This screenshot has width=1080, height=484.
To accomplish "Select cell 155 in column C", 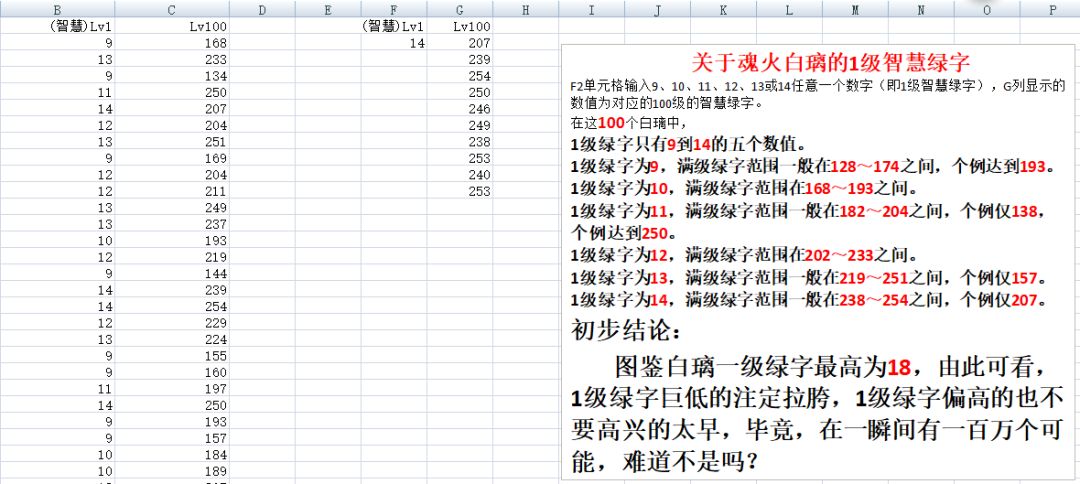I will pos(172,356).
